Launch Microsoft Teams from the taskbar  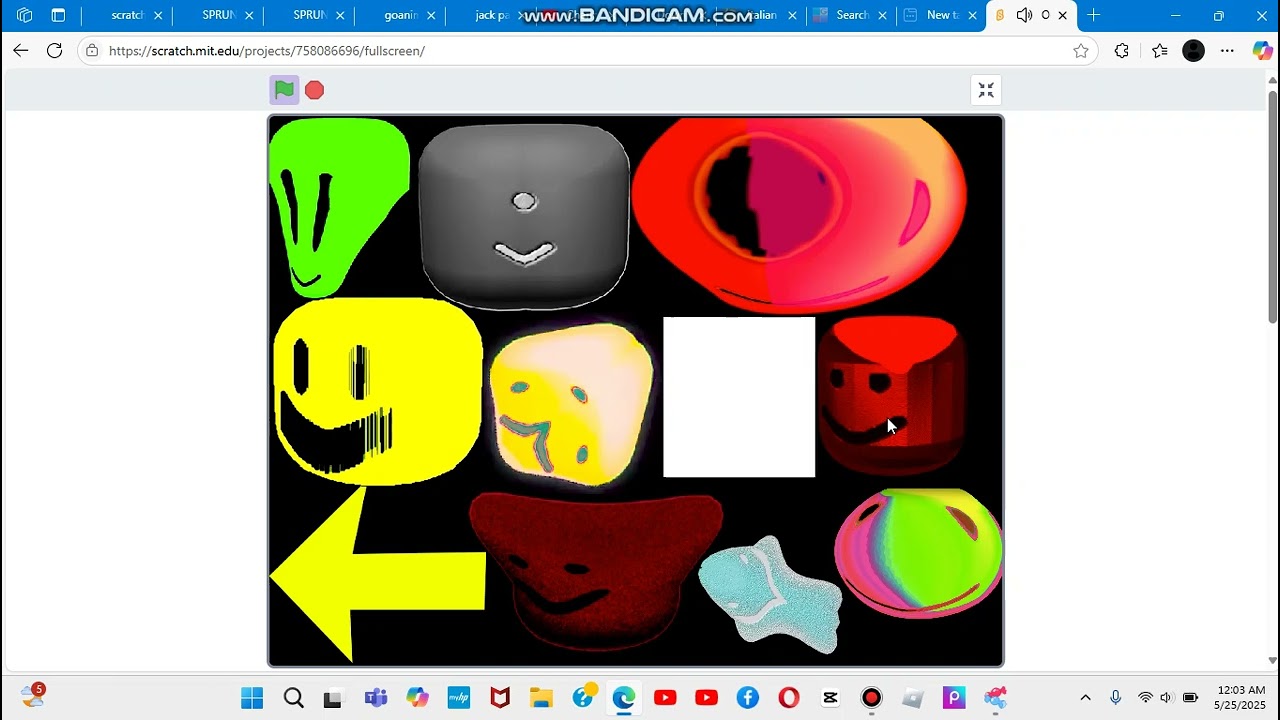tap(376, 698)
